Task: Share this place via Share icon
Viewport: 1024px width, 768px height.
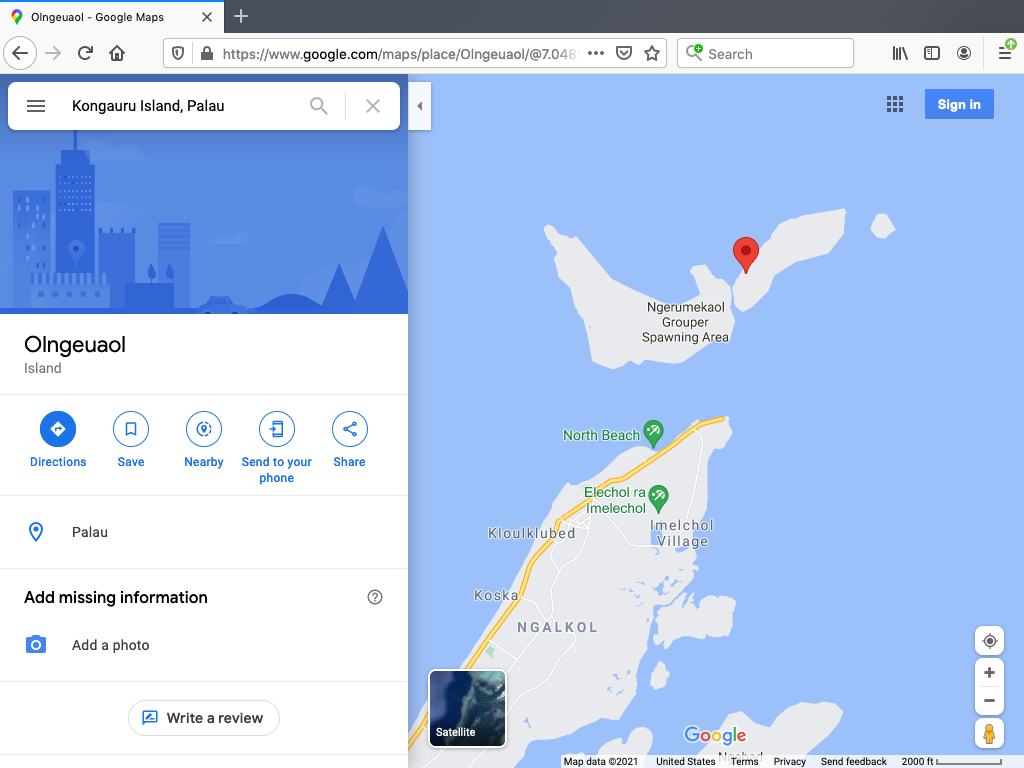Action: [350, 429]
